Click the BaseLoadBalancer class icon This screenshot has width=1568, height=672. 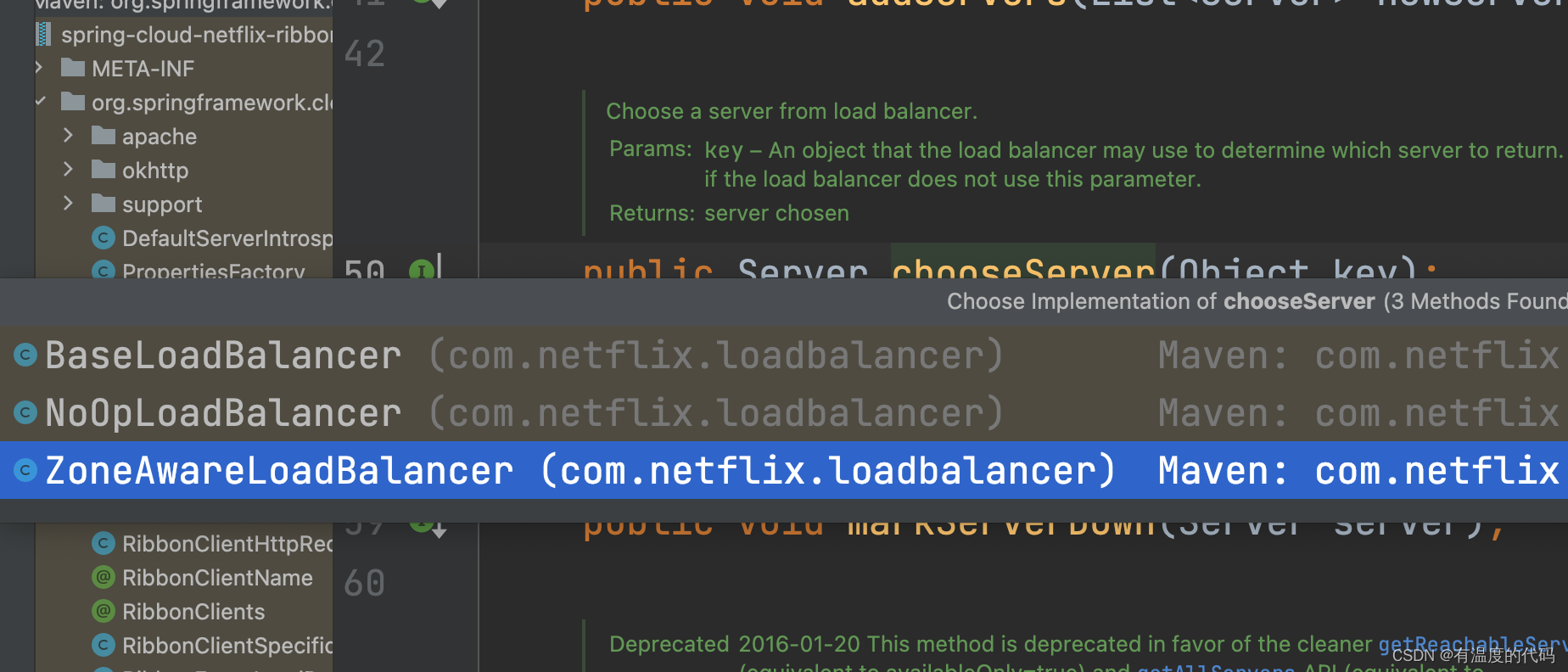[x=25, y=355]
